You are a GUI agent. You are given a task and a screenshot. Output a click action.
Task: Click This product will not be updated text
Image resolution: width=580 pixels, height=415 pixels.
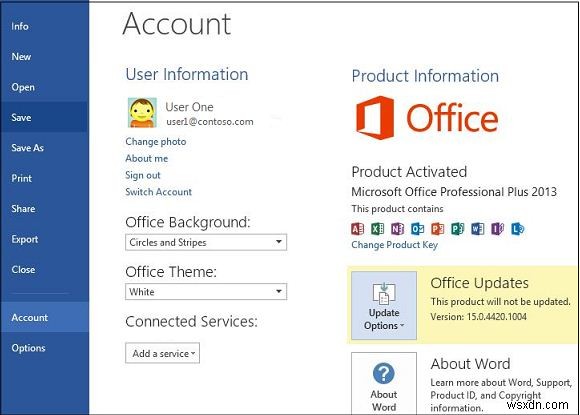[x=500, y=301]
